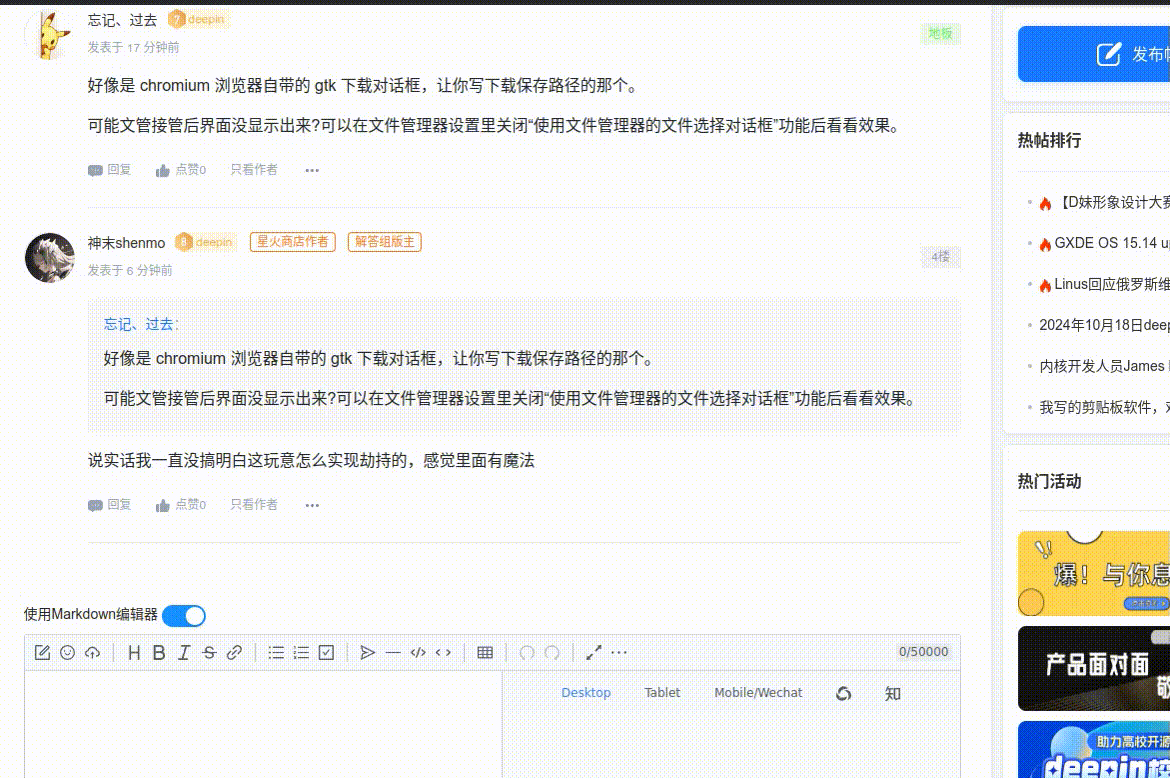Click into the Markdown editor text area
The height and width of the screenshot is (778, 1170).
point(263,724)
